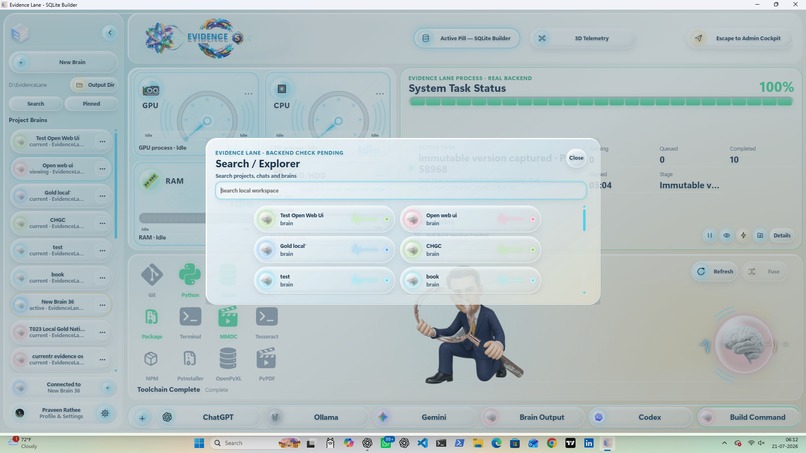Click the search results scrollbar

(x=584, y=219)
